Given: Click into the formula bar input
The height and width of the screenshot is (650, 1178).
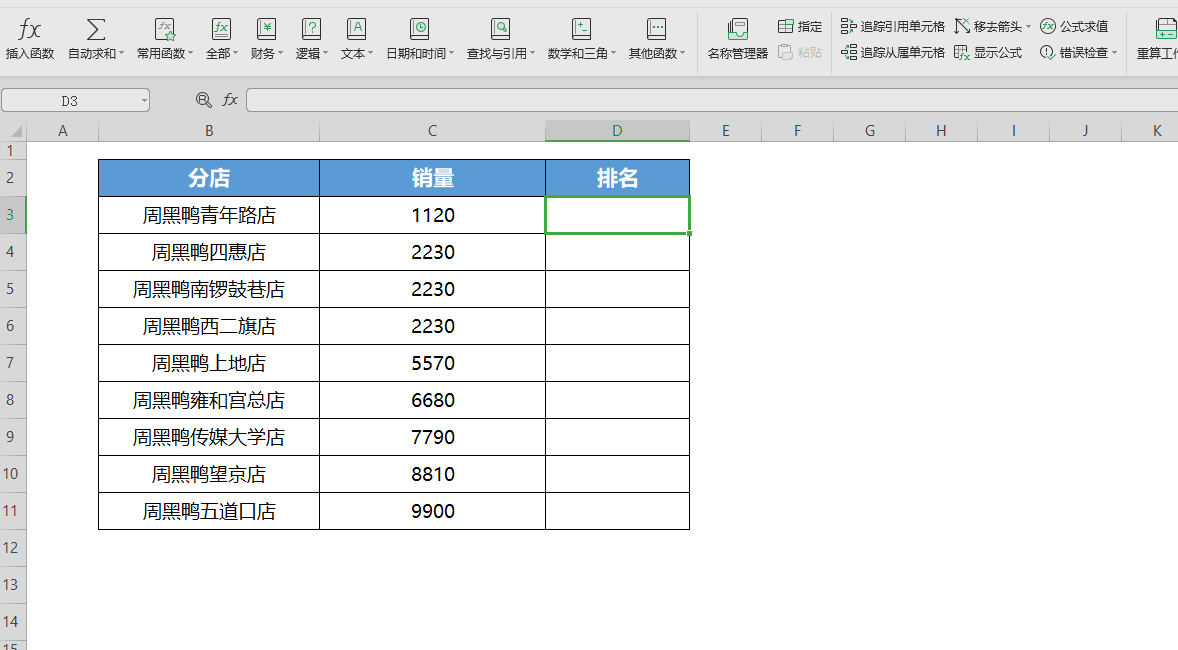Looking at the screenshot, I should tap(712, 100).
